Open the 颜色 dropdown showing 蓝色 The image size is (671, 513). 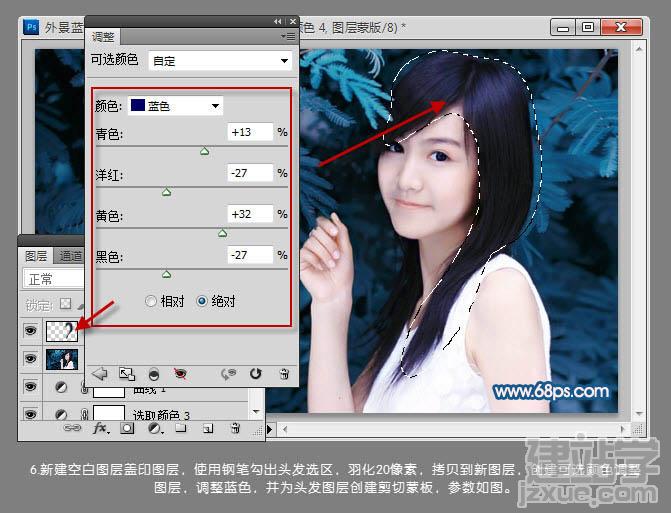pyautogui.click(x=175, y=105)
